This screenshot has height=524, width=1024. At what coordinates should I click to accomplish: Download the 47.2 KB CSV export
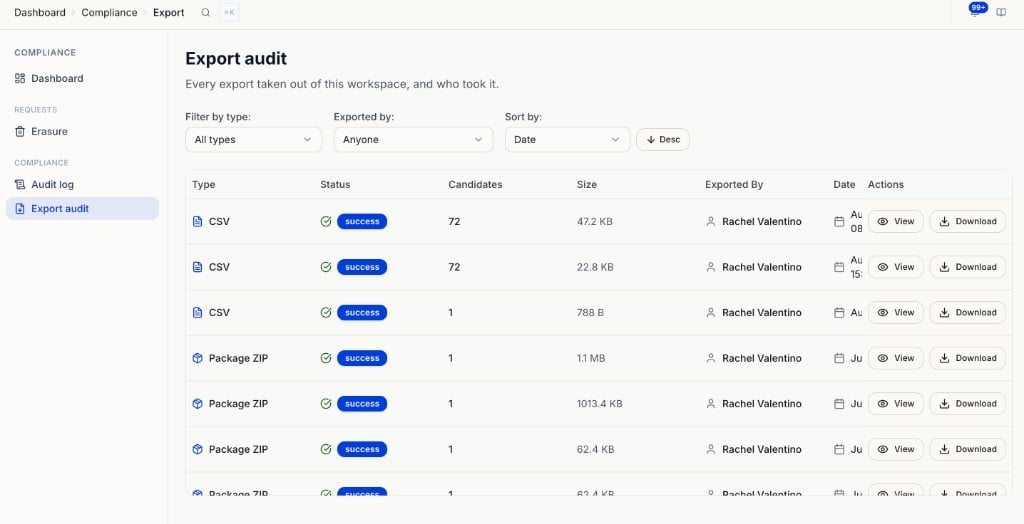968,221
